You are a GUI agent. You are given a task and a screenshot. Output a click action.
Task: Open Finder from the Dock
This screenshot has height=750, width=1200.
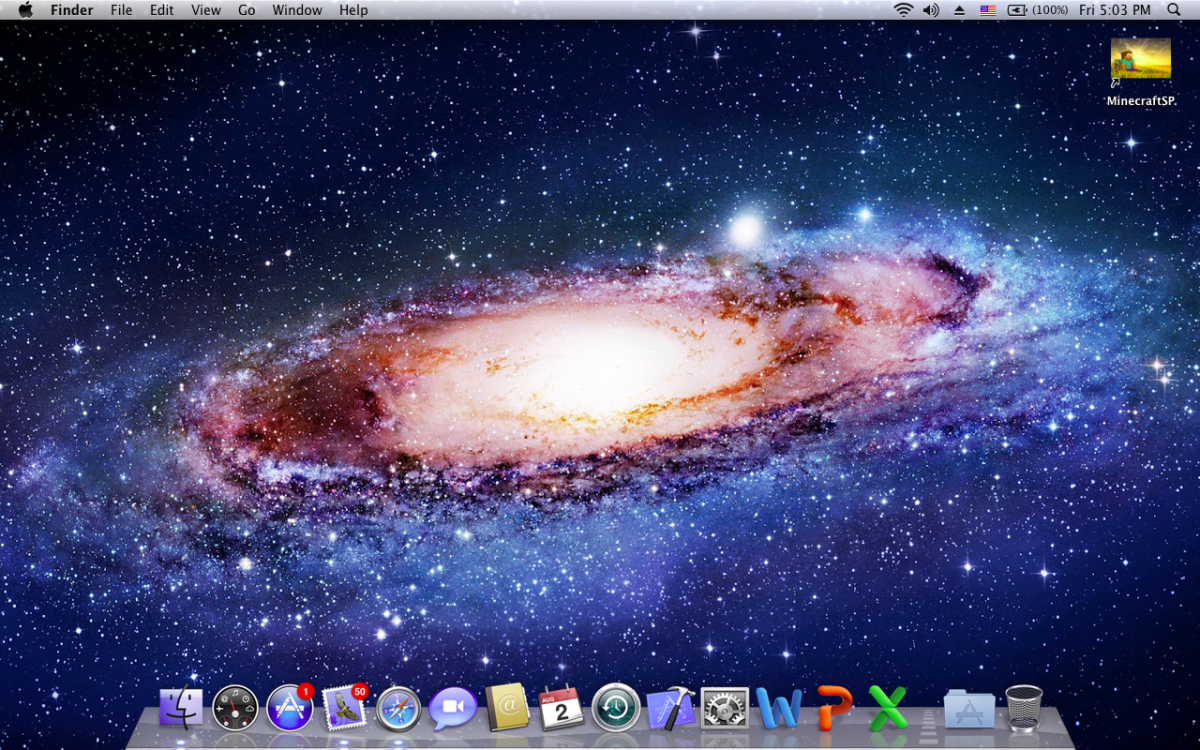point(181,708)
